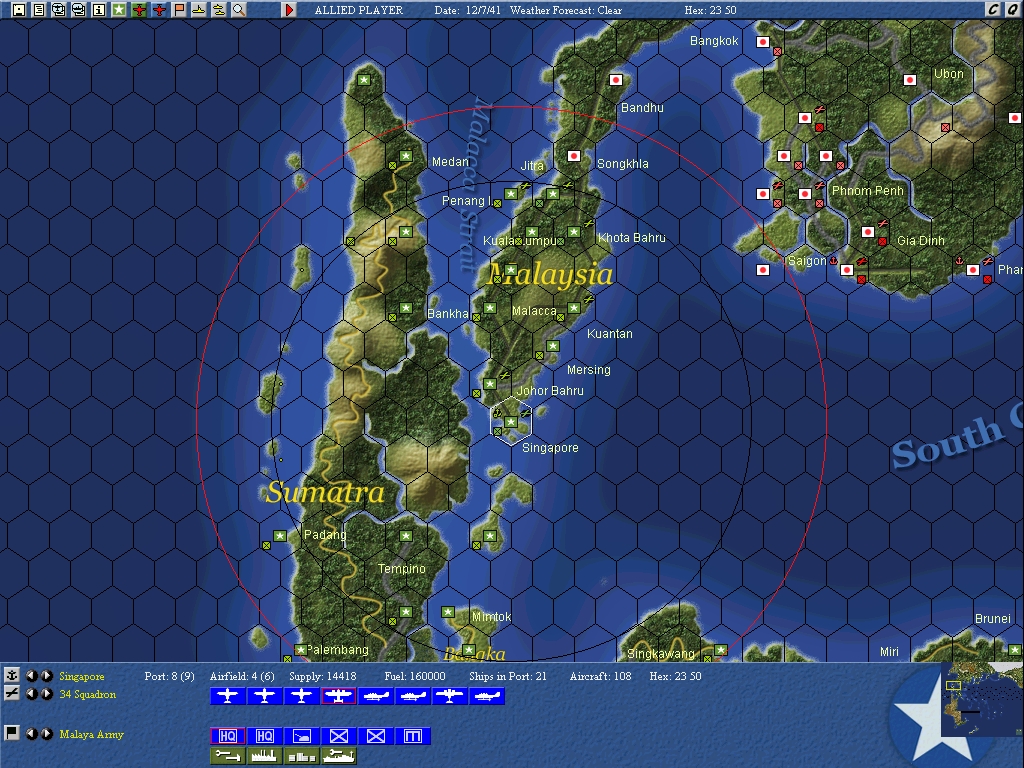
Task: Select the second HQ ground unit icon
Action: pos(264,736)
